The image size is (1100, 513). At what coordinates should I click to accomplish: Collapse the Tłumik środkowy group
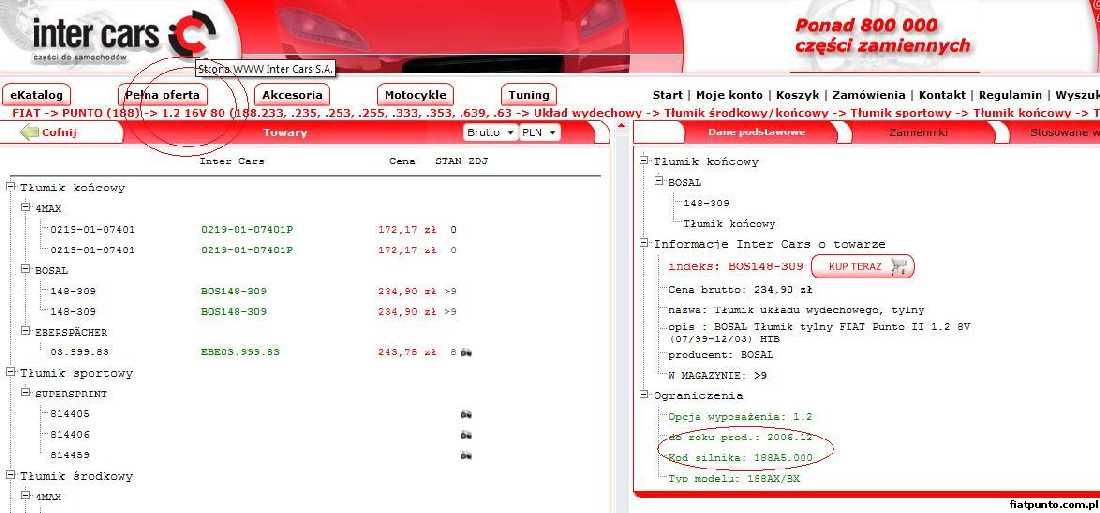coord(11,476)
